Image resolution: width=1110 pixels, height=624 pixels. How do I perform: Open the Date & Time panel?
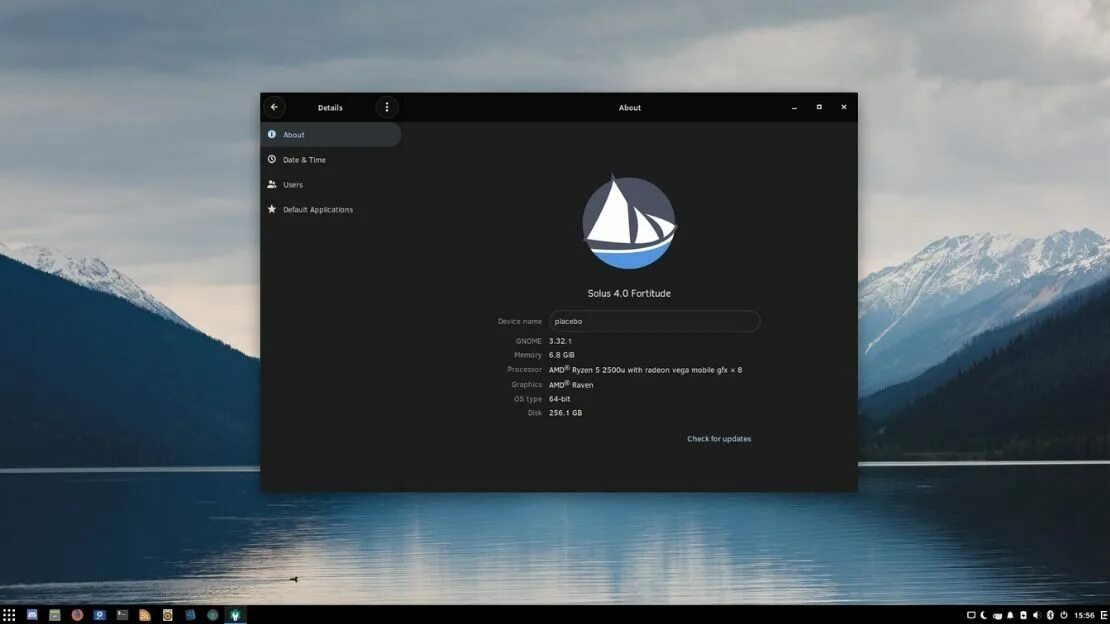331,159
